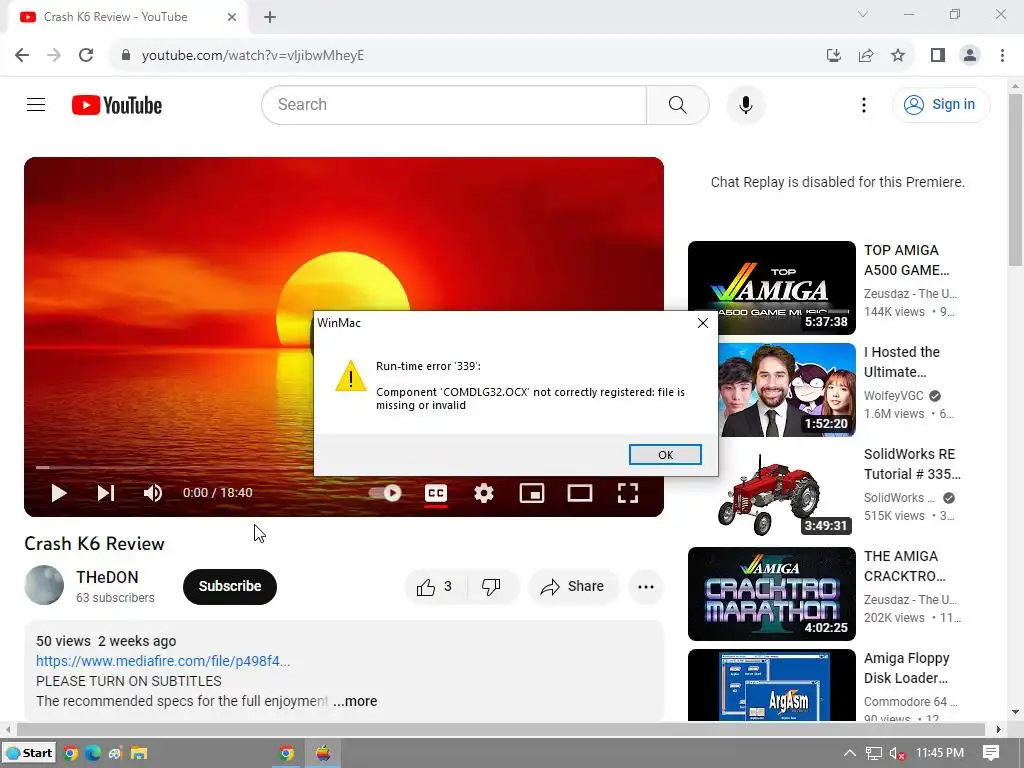The height and width of the screenshot is (768, 1024).
Task: Share this page icon in Chrome
Action: [866, 55]
